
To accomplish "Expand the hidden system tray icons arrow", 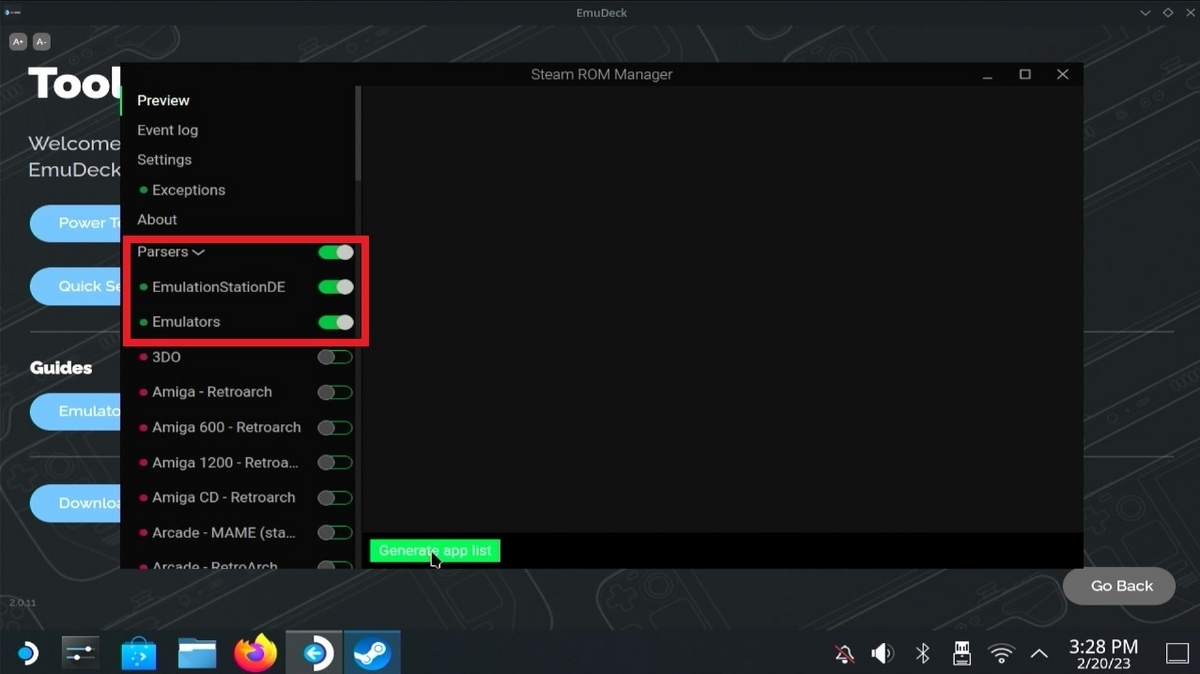I will [1039, 654].
